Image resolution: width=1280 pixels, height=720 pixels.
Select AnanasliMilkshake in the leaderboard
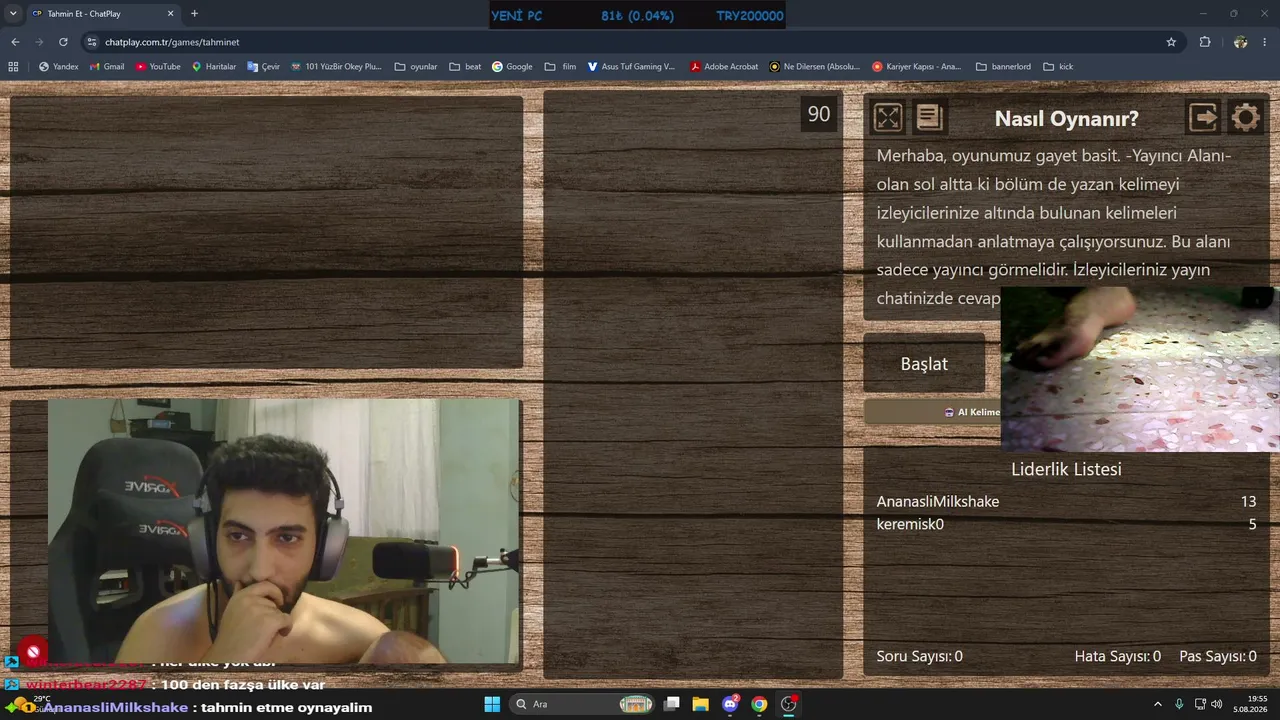click(x=938, y=502)
